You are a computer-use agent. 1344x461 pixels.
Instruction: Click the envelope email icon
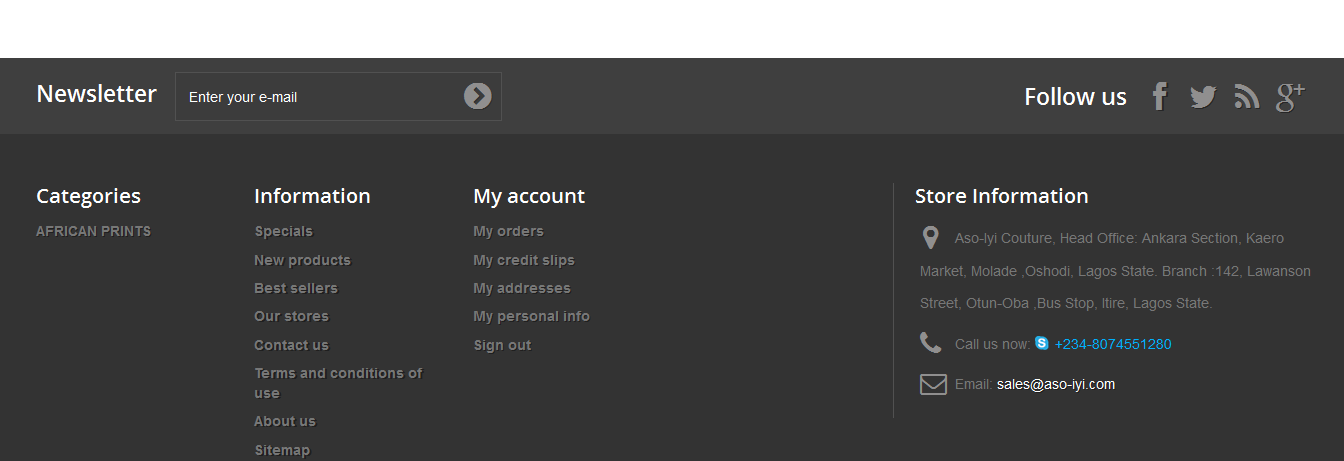point(933,384)
